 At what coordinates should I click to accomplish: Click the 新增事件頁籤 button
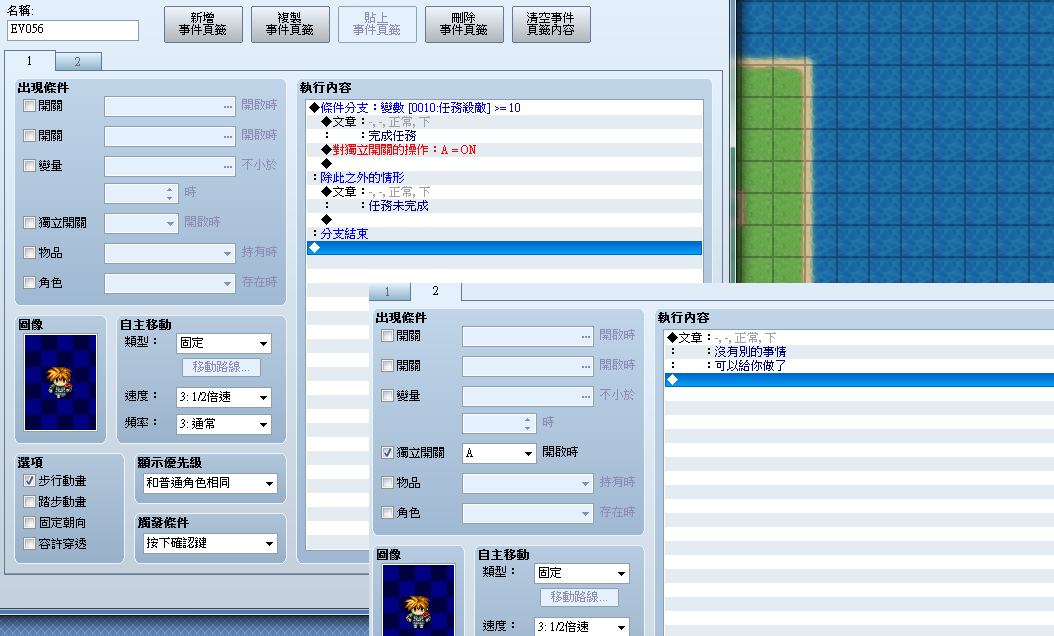coord(203,24)
